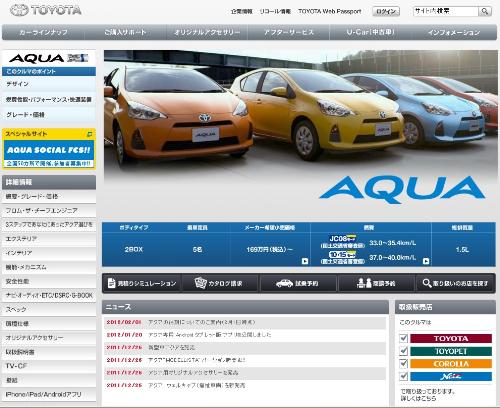Click the スペシャルサイト external link icon
Viewport: 500px width, 408px height.
pos(89,134)
